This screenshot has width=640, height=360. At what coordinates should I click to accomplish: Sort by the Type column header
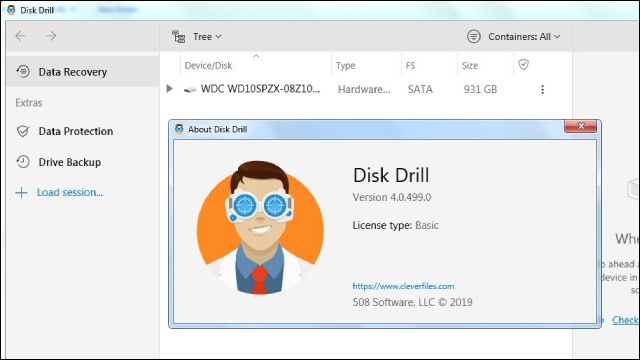point(345,65)
